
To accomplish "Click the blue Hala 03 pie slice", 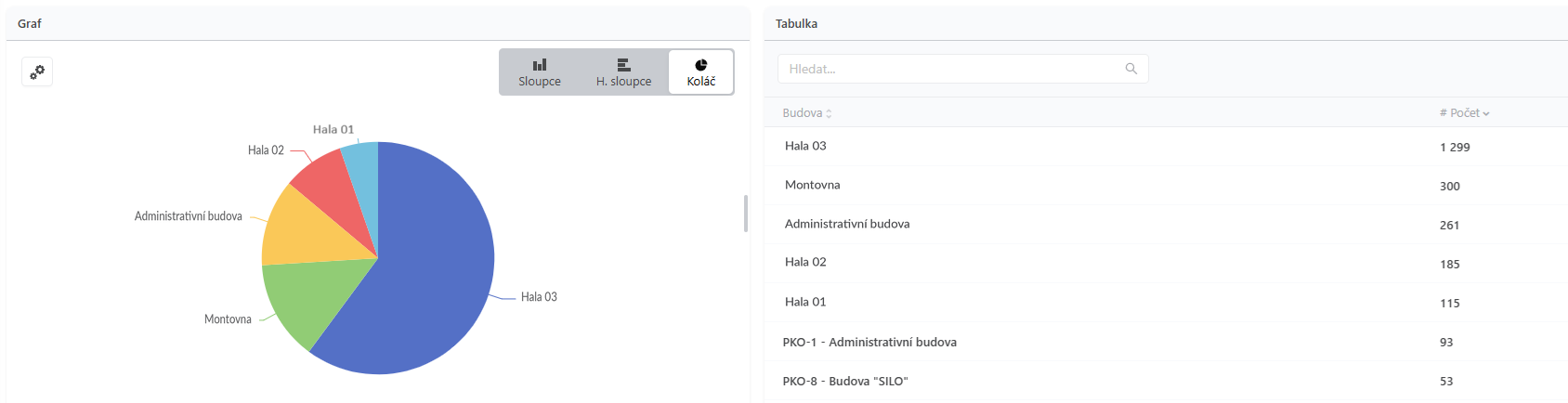I will coord(427,279).
